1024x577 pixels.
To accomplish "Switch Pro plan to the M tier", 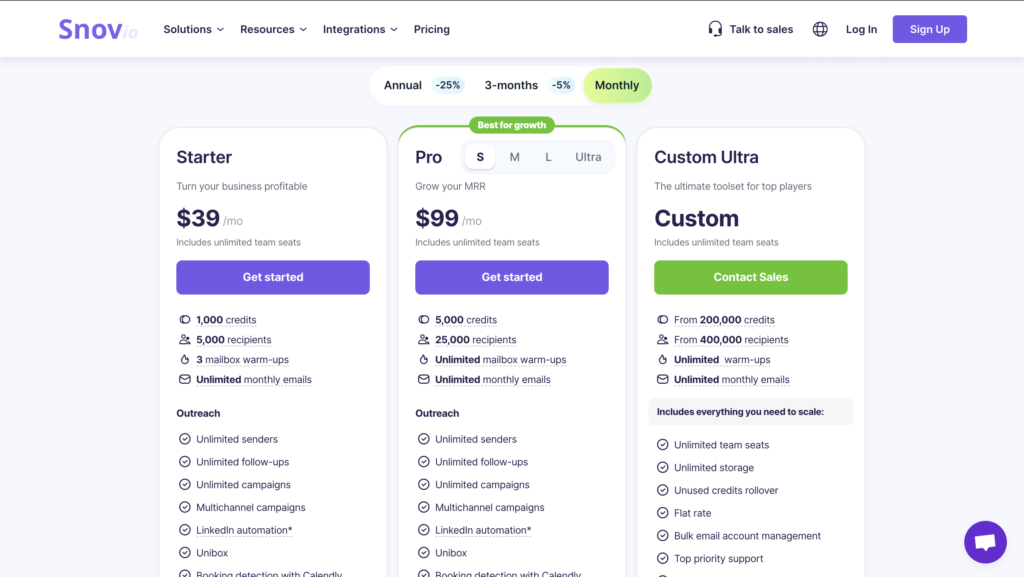I will 514,157.
